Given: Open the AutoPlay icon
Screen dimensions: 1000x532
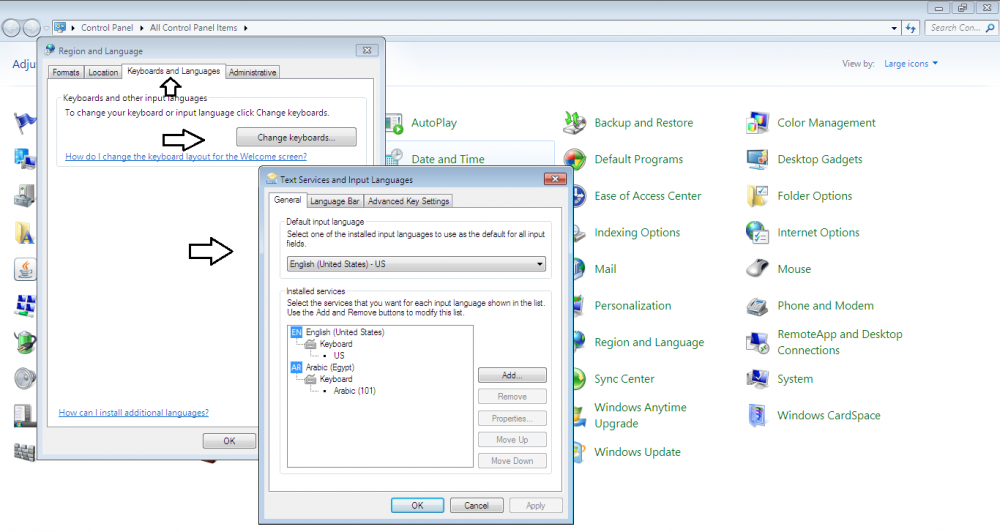Looking at the screenshot, I should click(394, 123).
